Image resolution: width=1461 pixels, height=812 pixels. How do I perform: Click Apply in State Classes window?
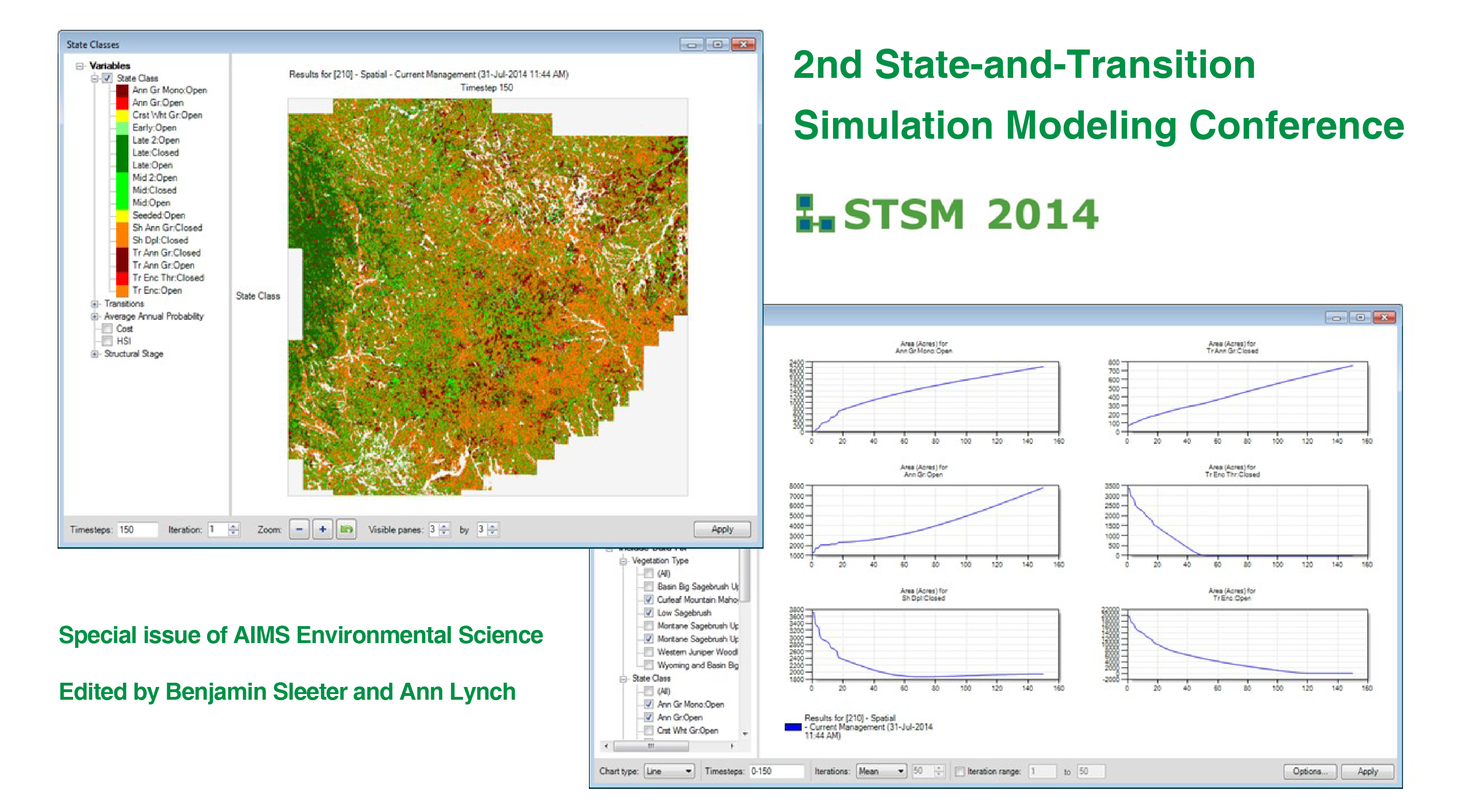click(x=722, y=529)
